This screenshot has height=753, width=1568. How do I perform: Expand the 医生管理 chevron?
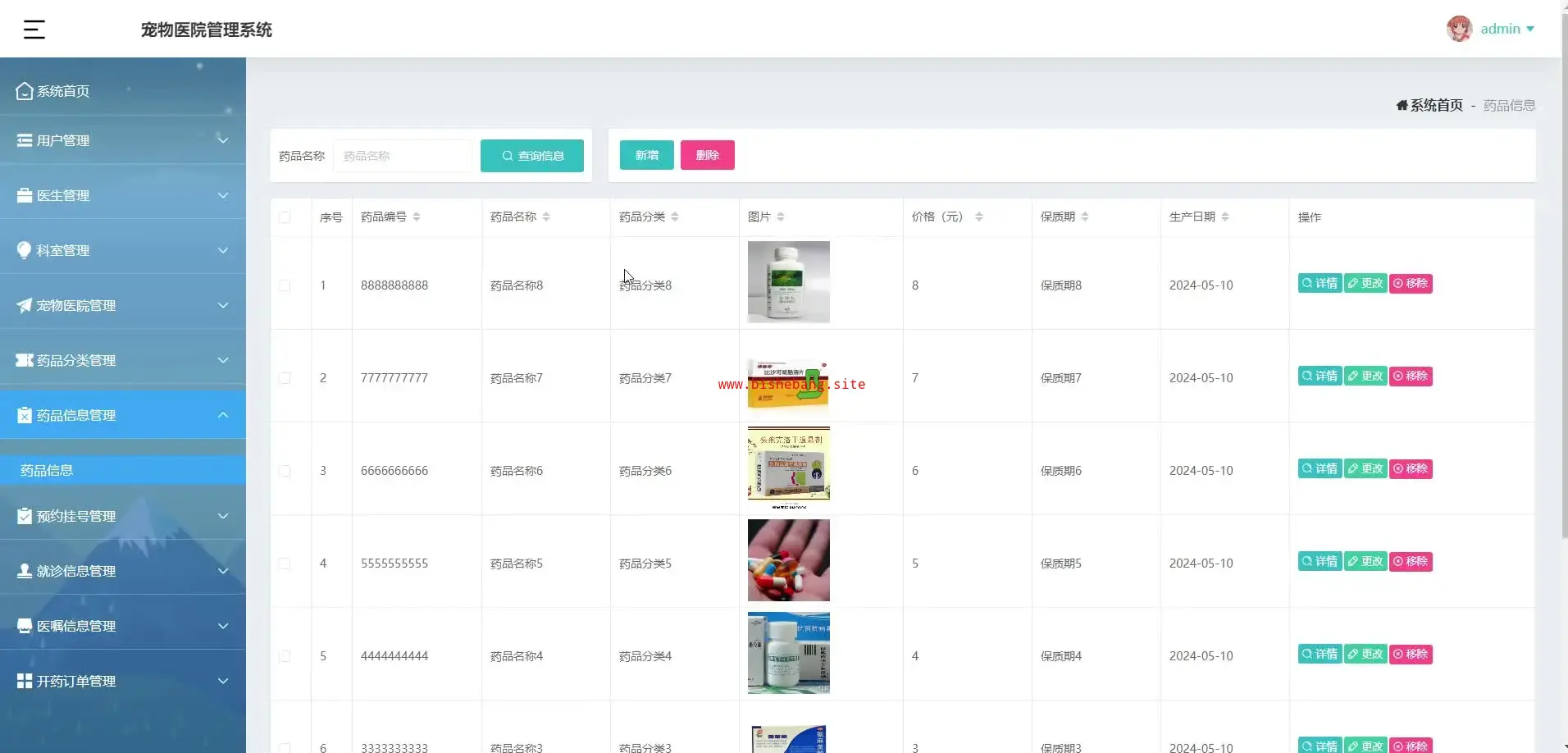[x=223, y=195]
